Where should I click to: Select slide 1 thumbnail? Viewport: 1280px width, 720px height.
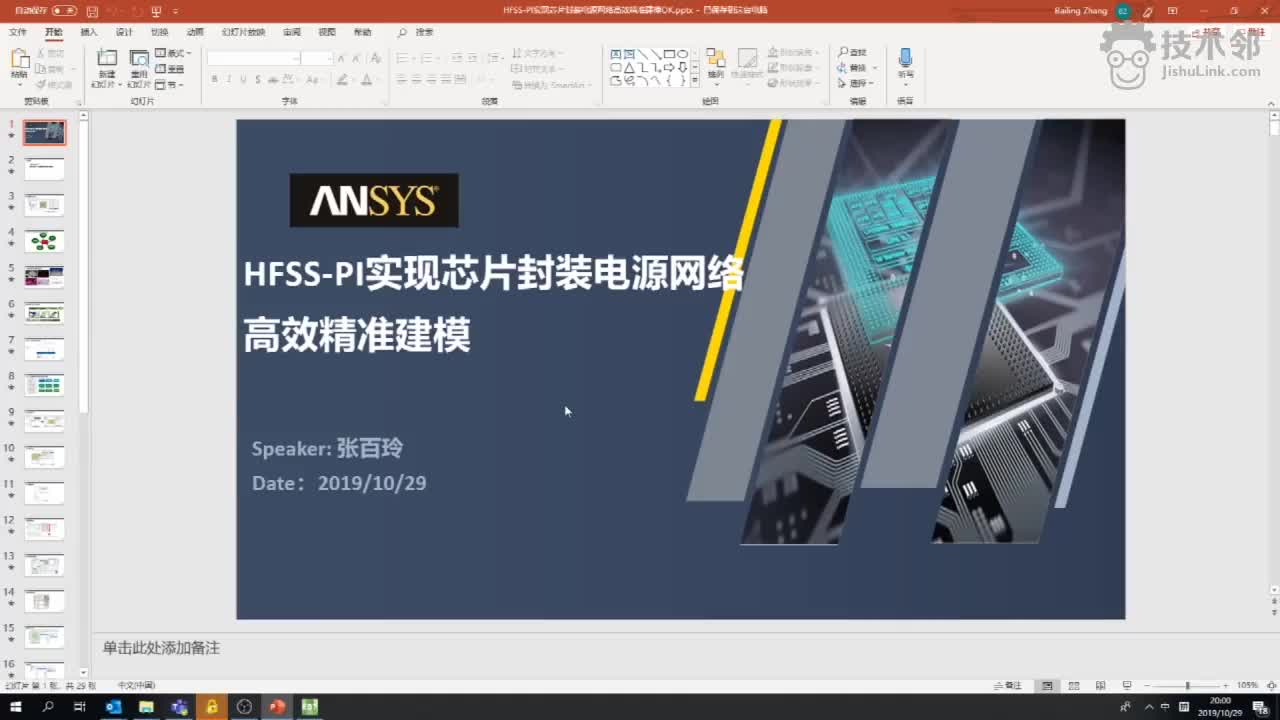pyautogui.click(x=44, y=133)
